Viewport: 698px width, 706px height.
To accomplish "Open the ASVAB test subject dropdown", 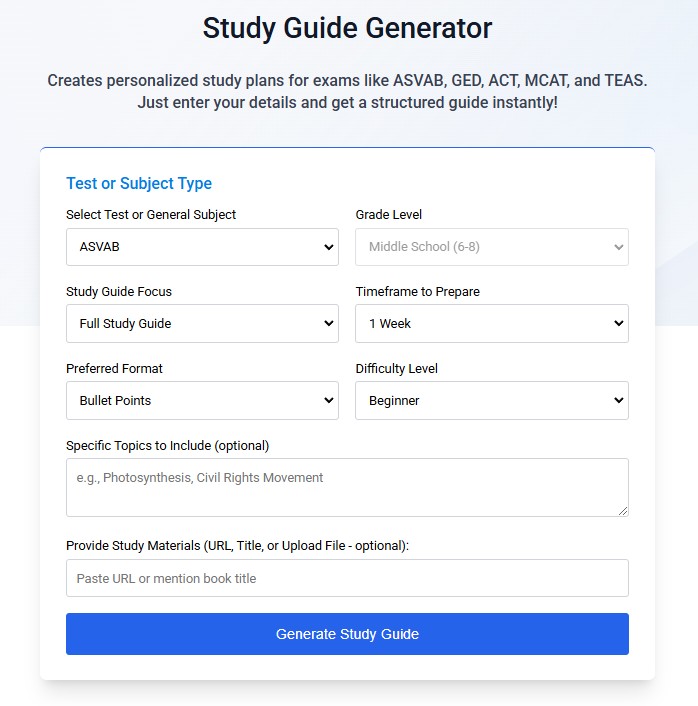I will pyautogui.click(x=202, y=247).
